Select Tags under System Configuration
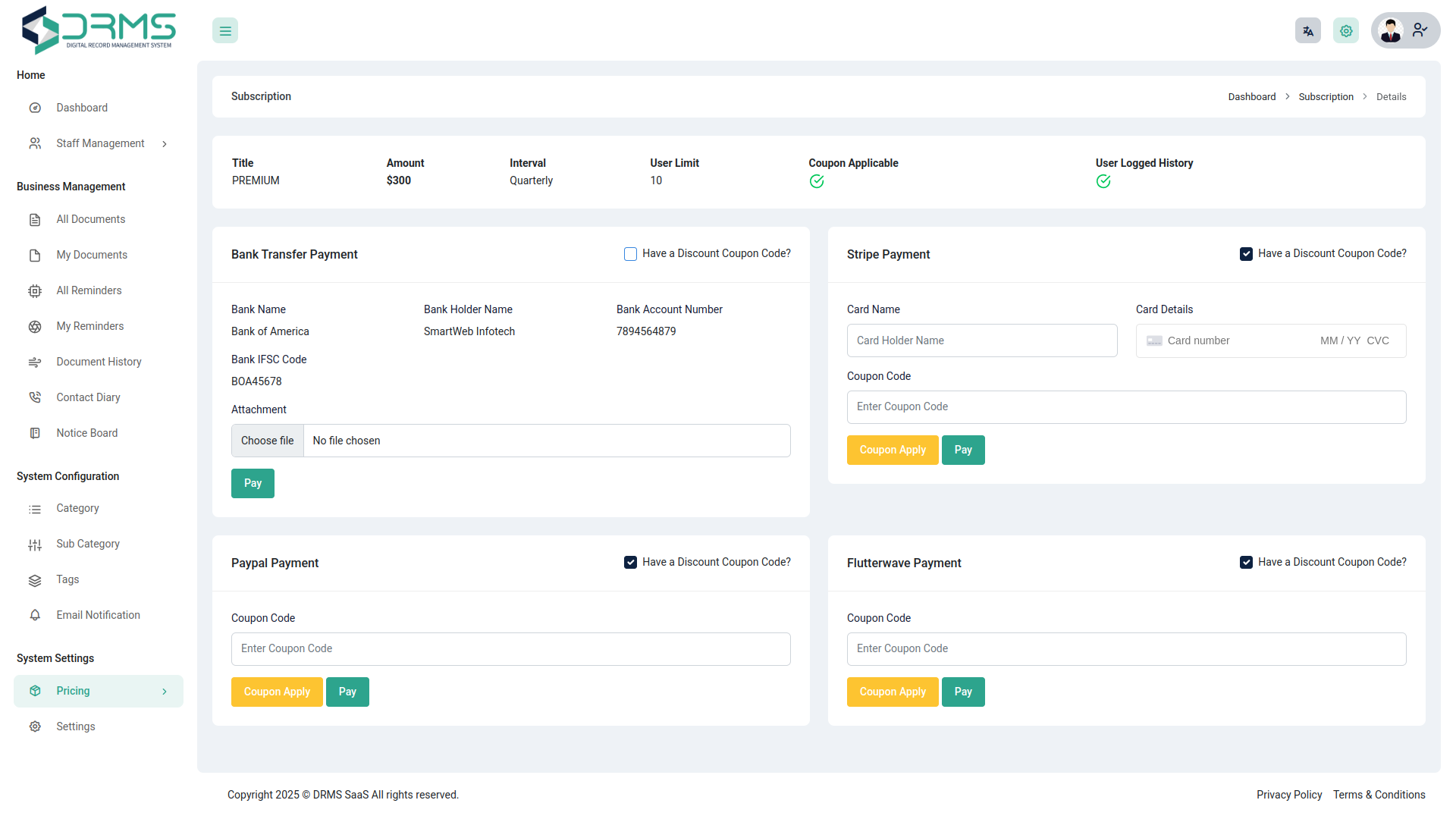Screen dimensions: 1456x819 click(x=67, y=579)
